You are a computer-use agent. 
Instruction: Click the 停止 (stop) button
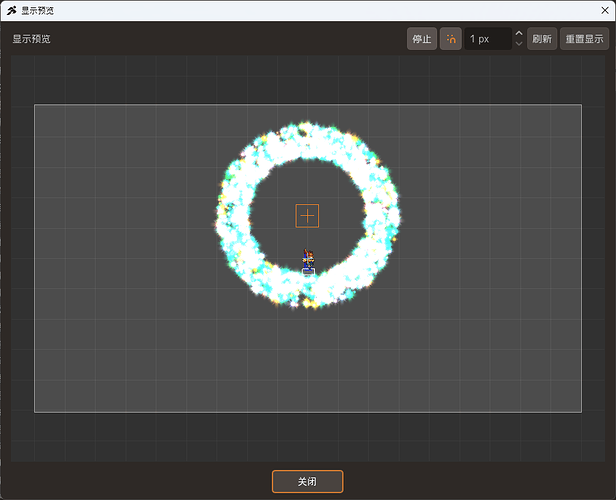(x=422, y=39)
